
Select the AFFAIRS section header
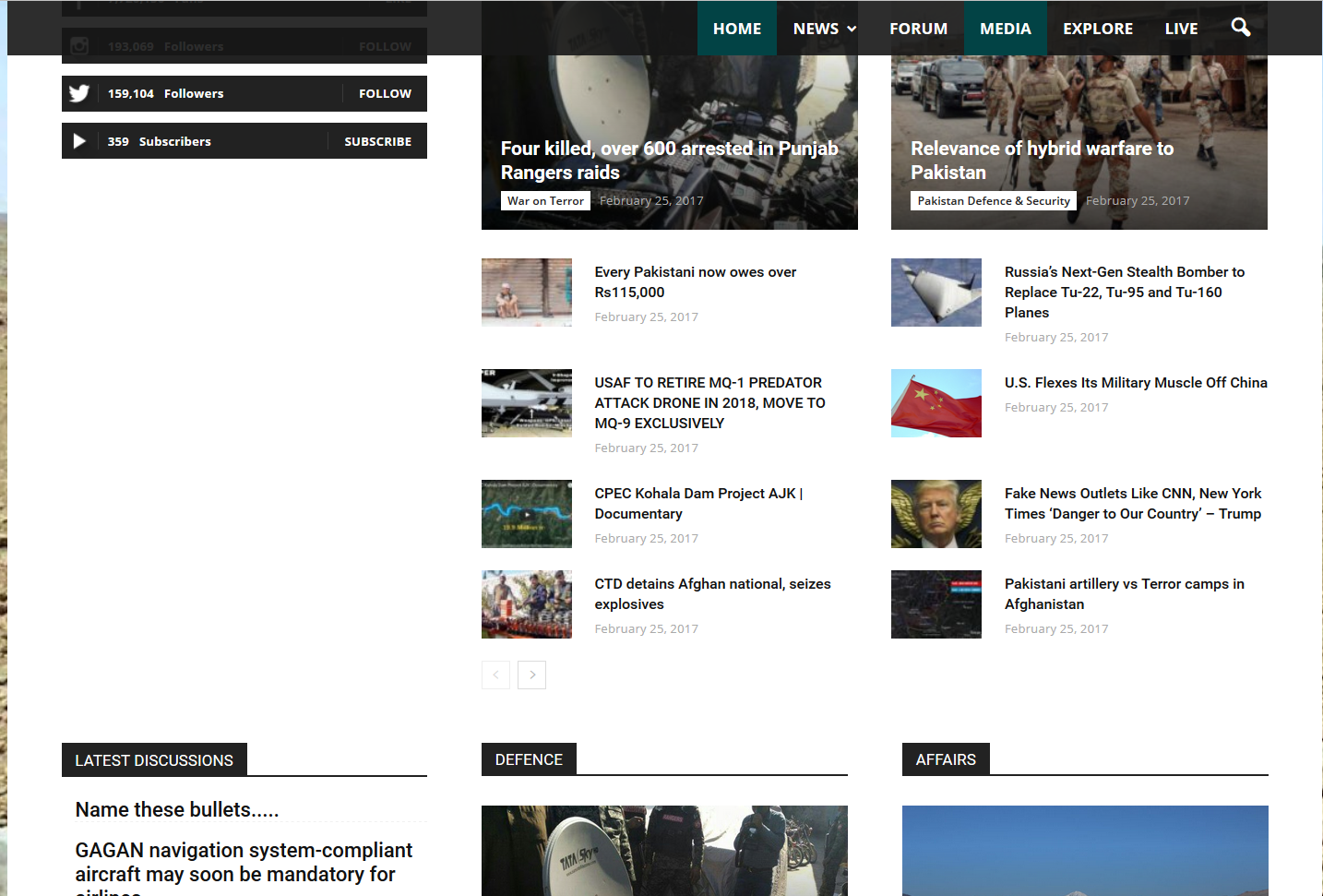click(946, 759)
